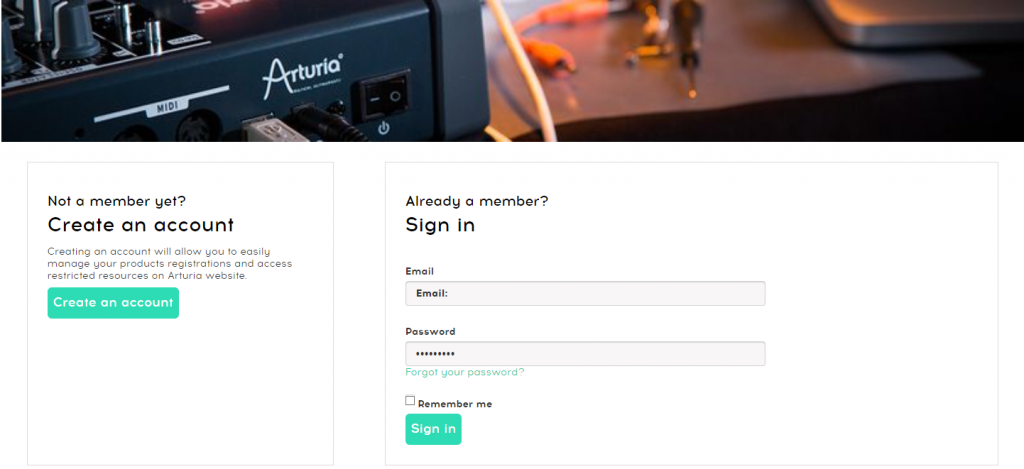Click the Remember me label text
The height and width of the screenshot is (469, 1024).
455,404
